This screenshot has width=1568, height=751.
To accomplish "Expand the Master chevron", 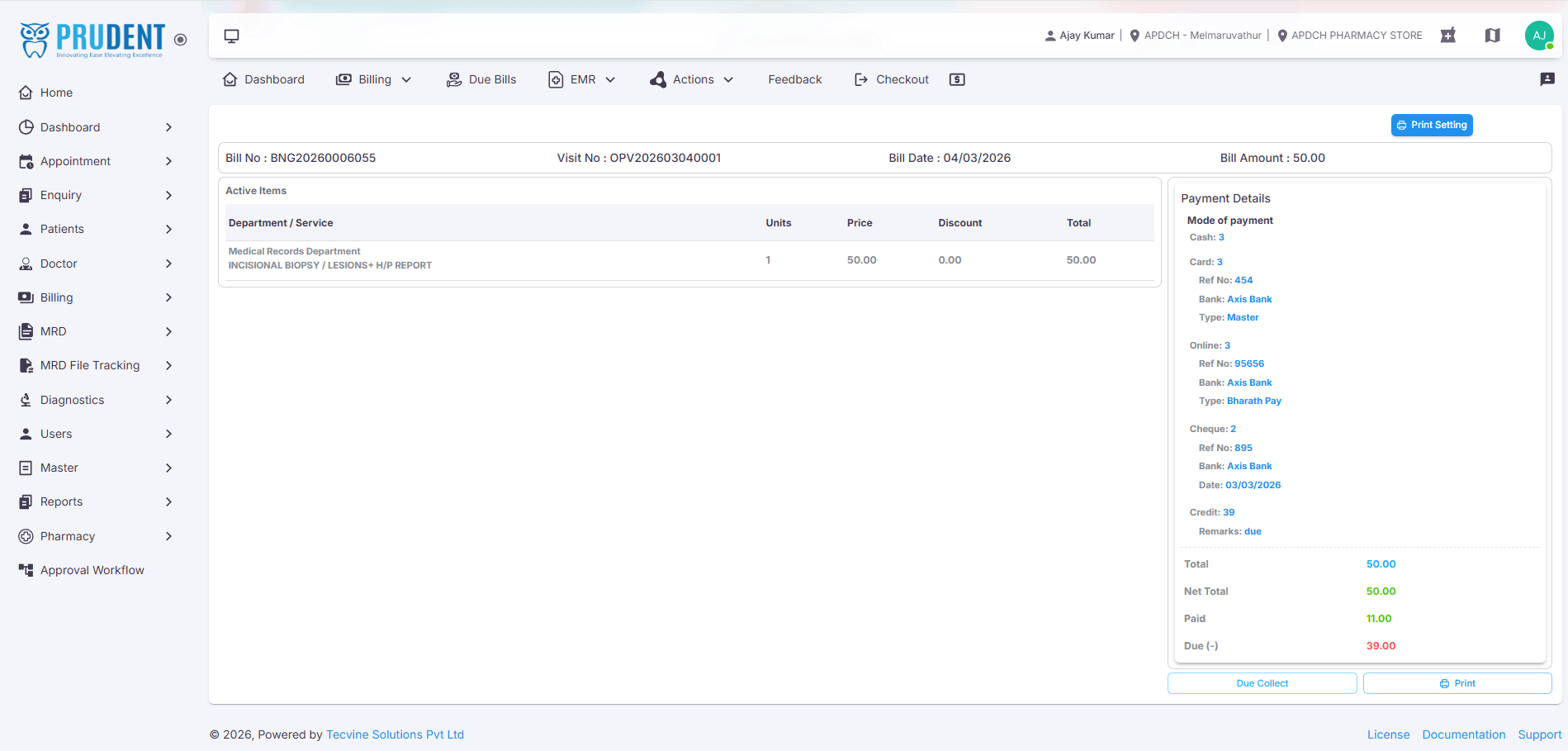I will [168, 468].
